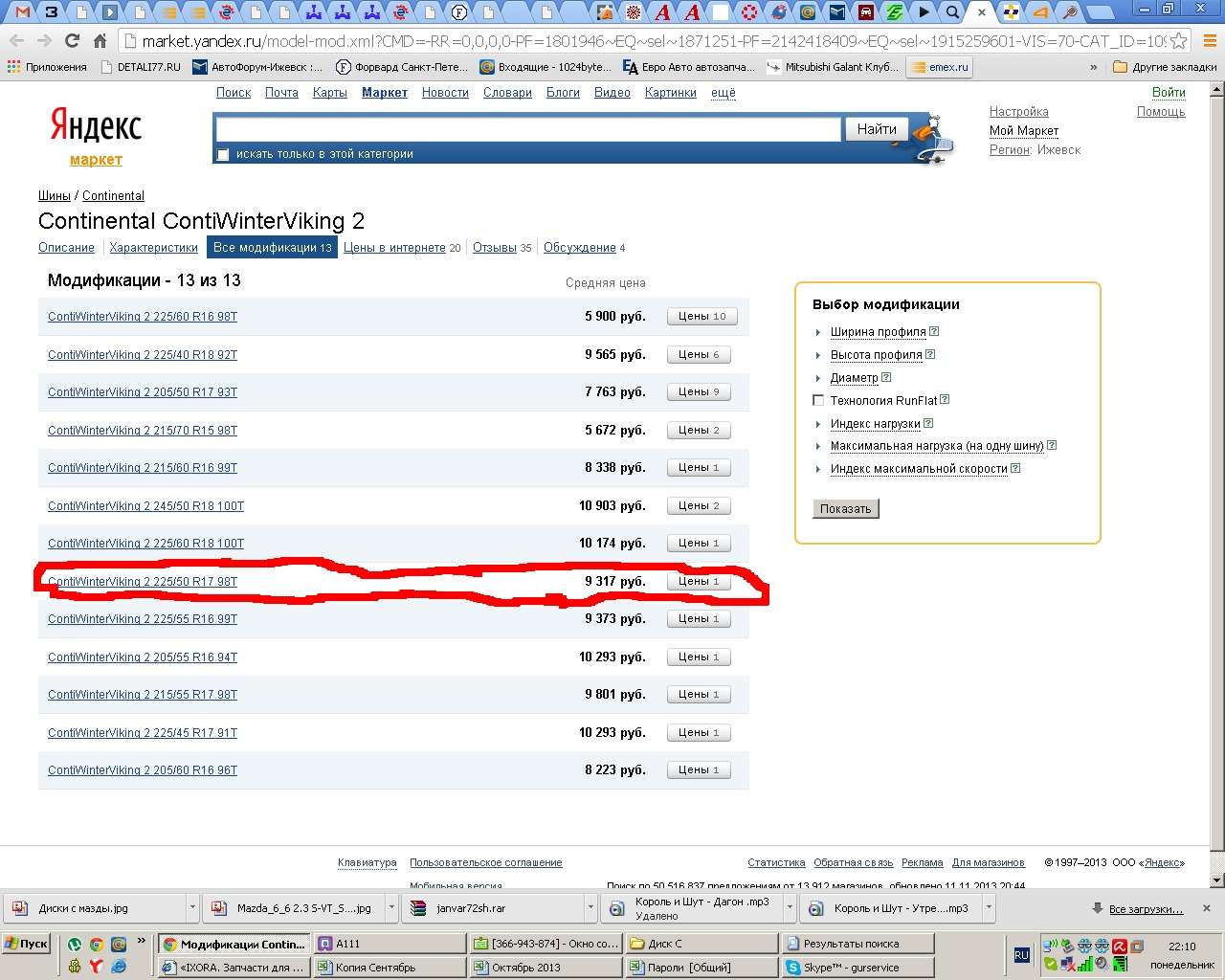1225x980 pixels.
Task: Click the help icon next to Диаметр
Action: click(886, 378)
